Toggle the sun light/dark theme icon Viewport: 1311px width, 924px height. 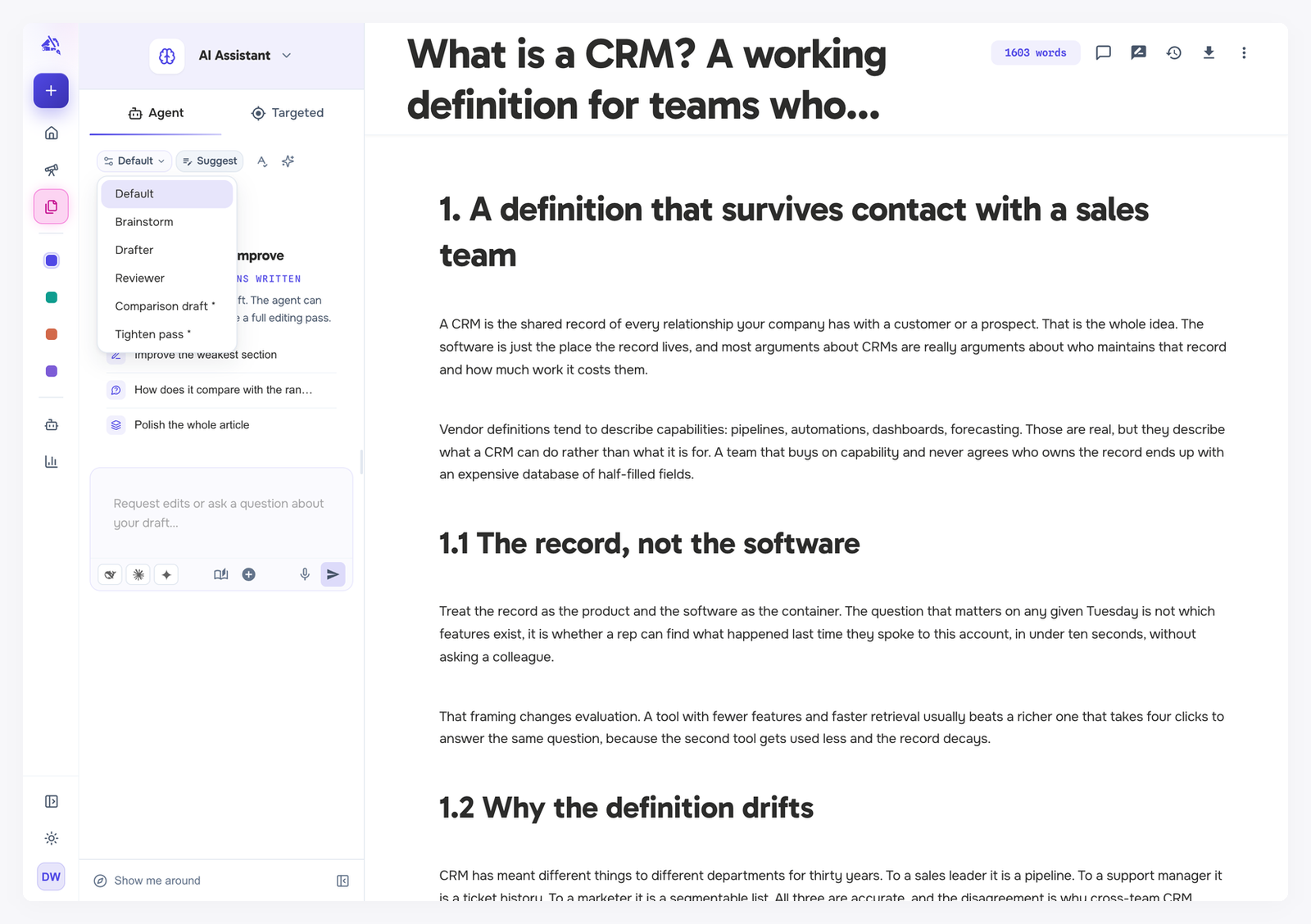[x=51, y=838]
